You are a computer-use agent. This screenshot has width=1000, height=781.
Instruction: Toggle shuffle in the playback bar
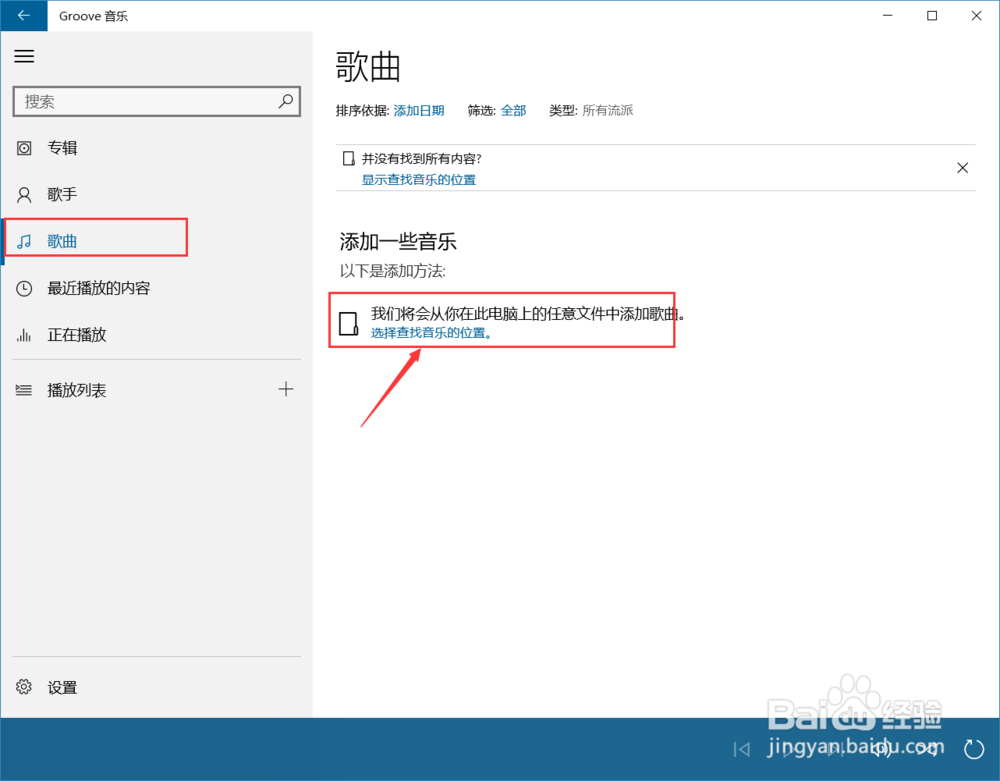tap(927, 749)
